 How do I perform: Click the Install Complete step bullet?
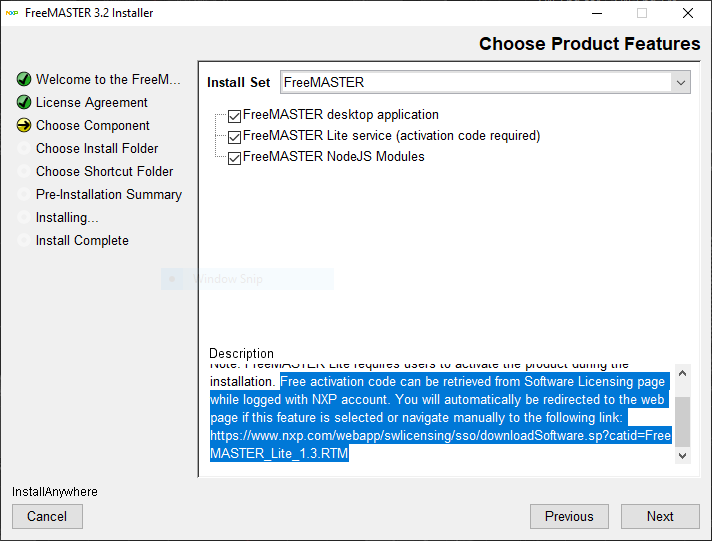pos(24,240)
